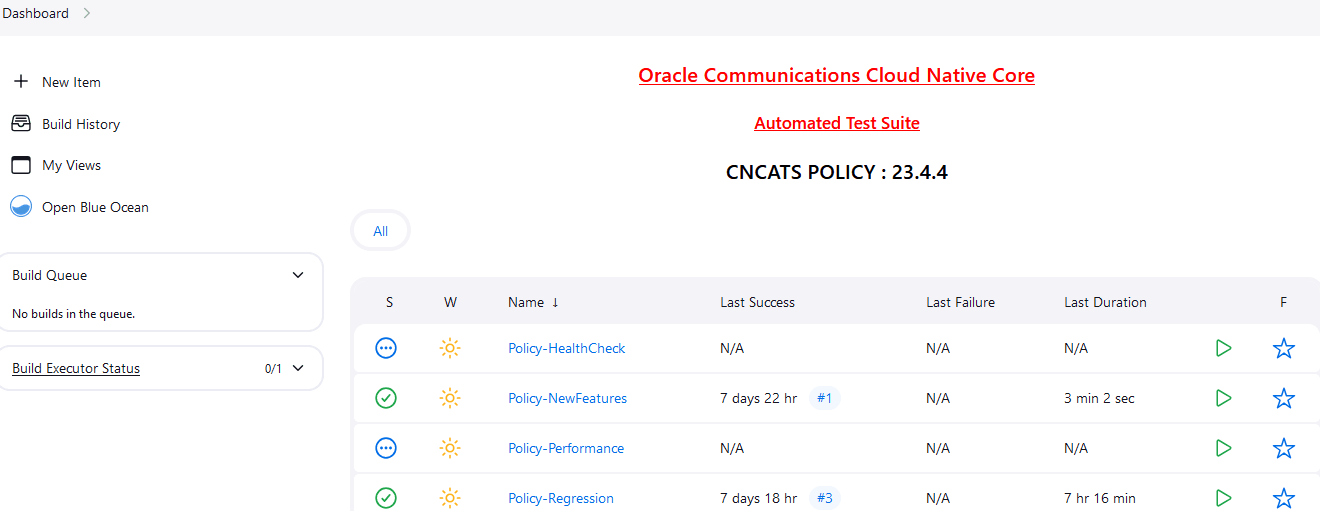Screen dimensions: 1320x511
Task: Open the My Views link
Action: (x=71, y=165)
